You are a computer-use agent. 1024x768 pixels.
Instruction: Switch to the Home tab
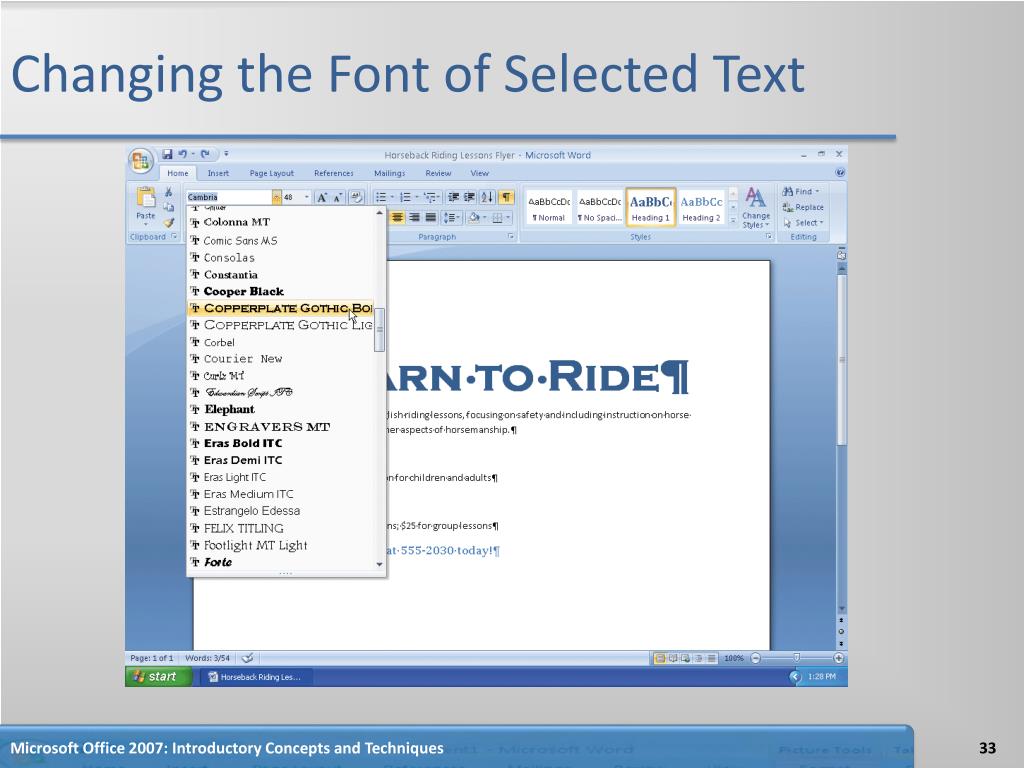(178, 173)
